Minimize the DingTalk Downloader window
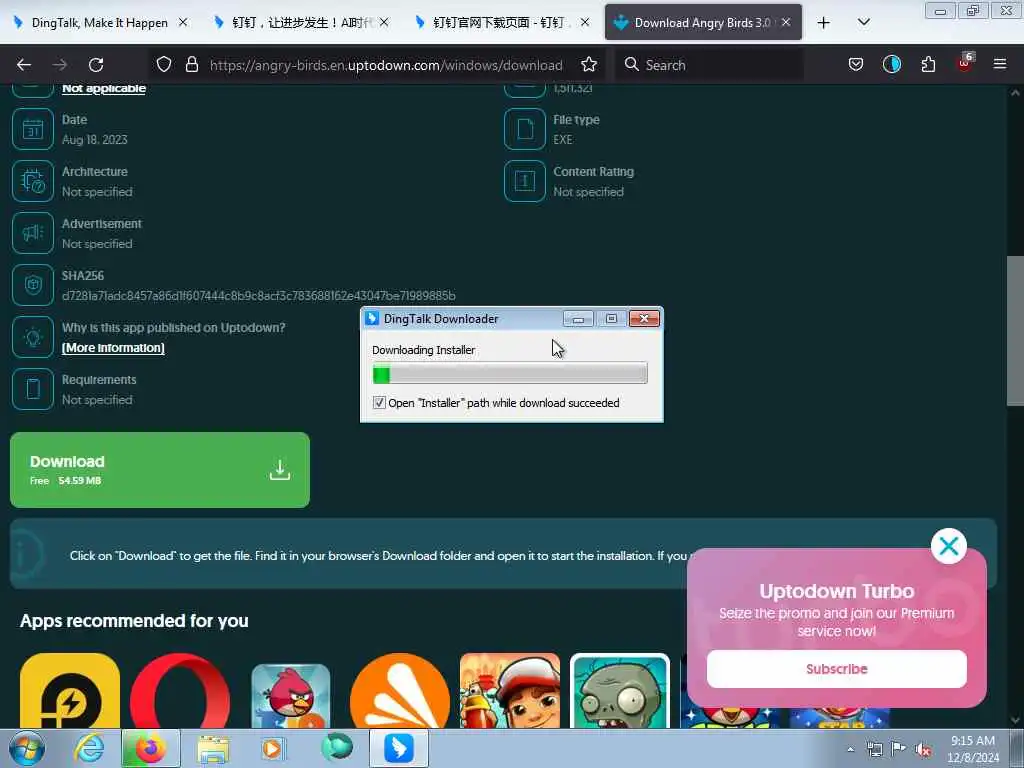1024x768 pixels. click(x=578, y=319)
